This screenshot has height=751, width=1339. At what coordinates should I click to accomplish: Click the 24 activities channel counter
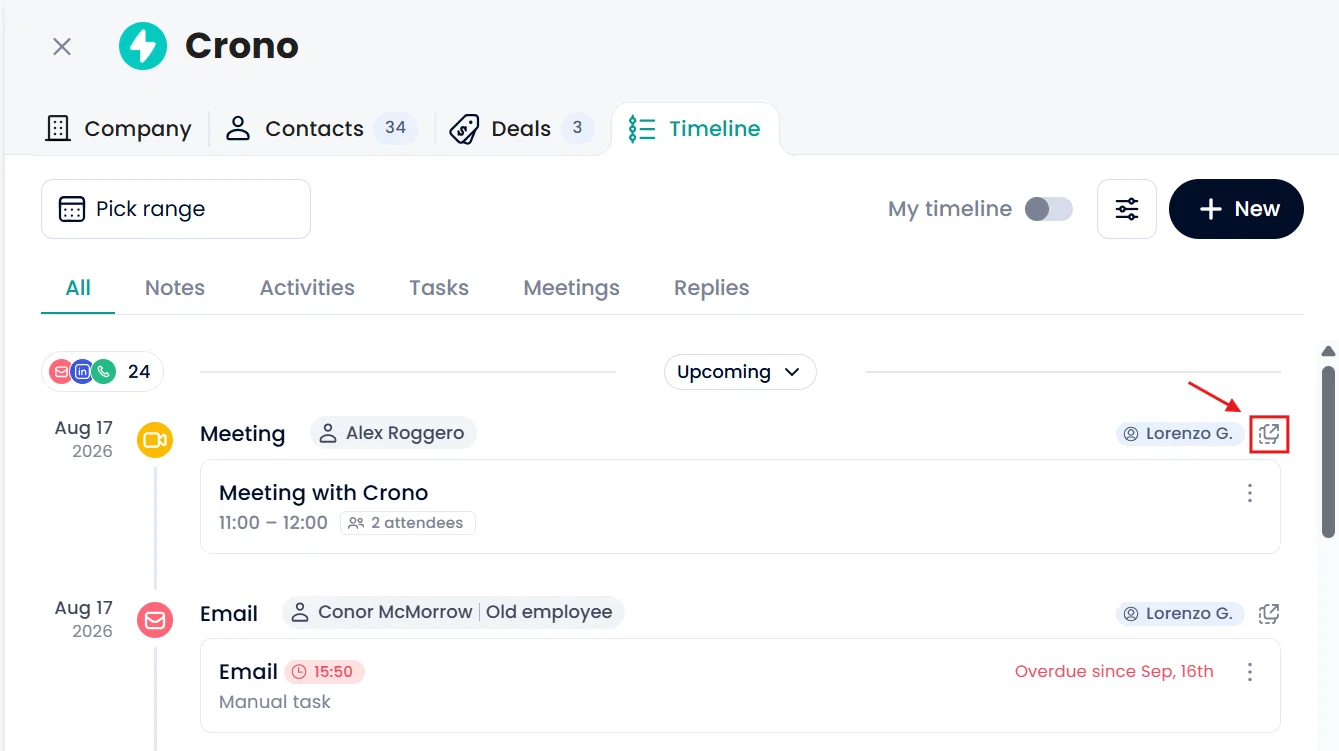(x=102, y=372)
